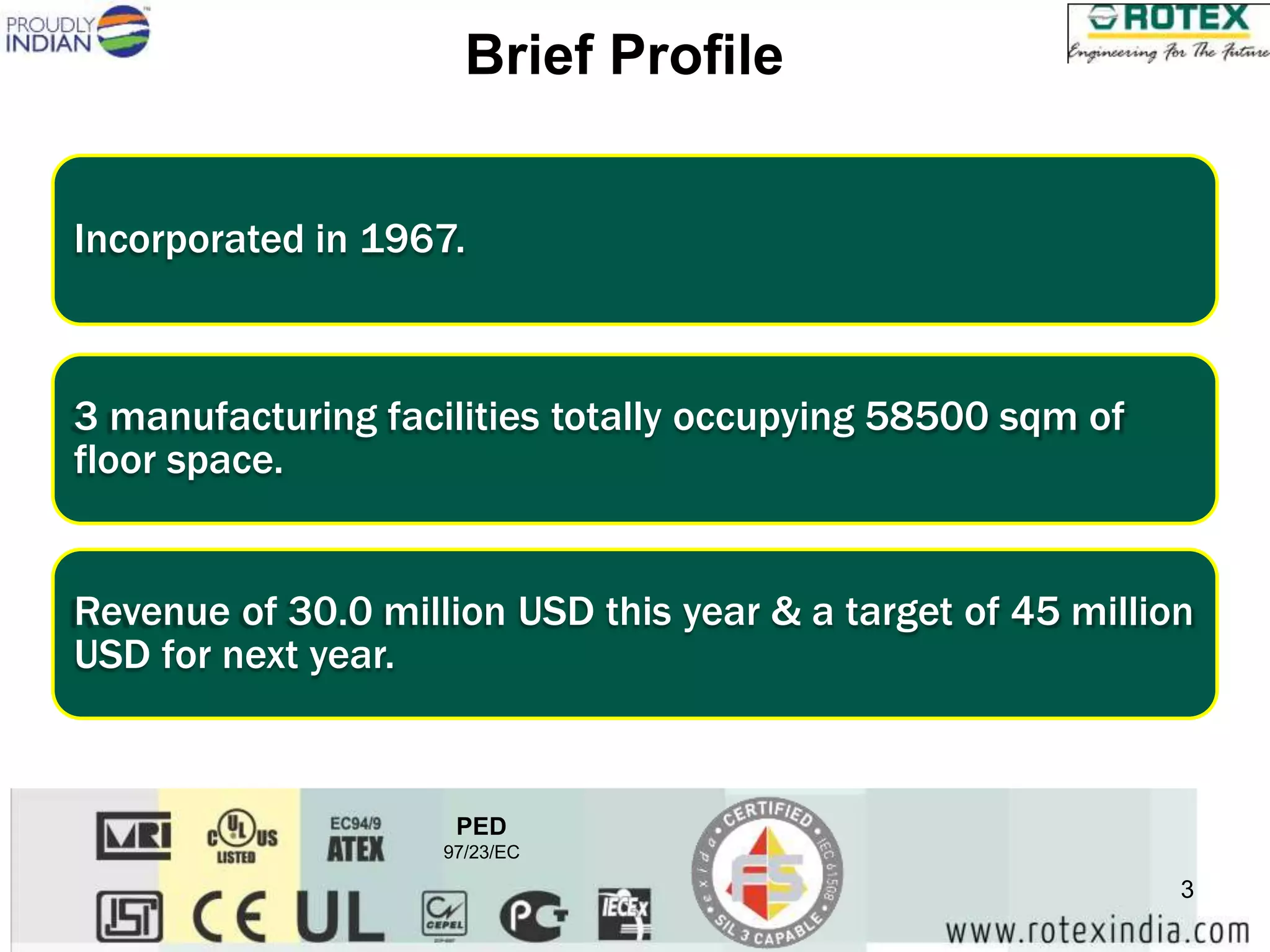
Task: Open the www.rotexindia.com link
Action: click(1096, 931)
